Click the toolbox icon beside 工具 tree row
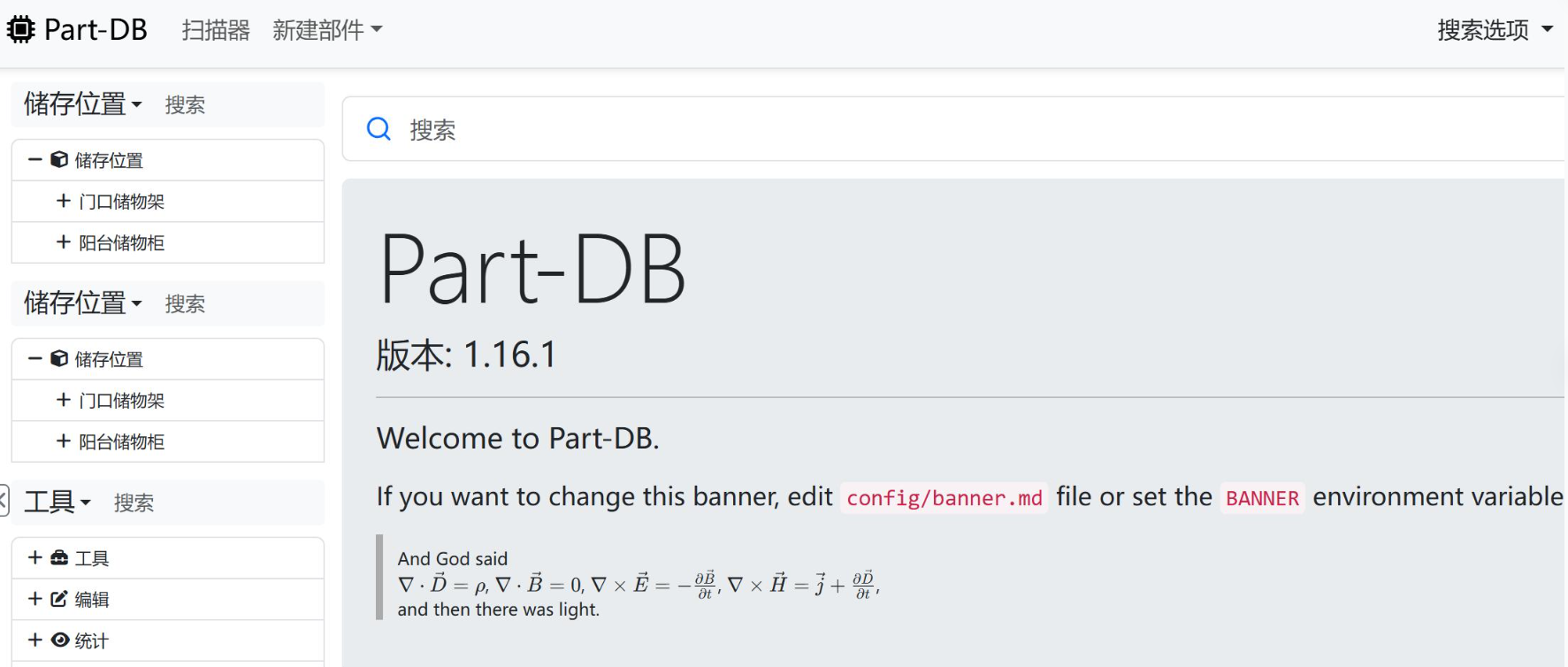 pos(59,557)
